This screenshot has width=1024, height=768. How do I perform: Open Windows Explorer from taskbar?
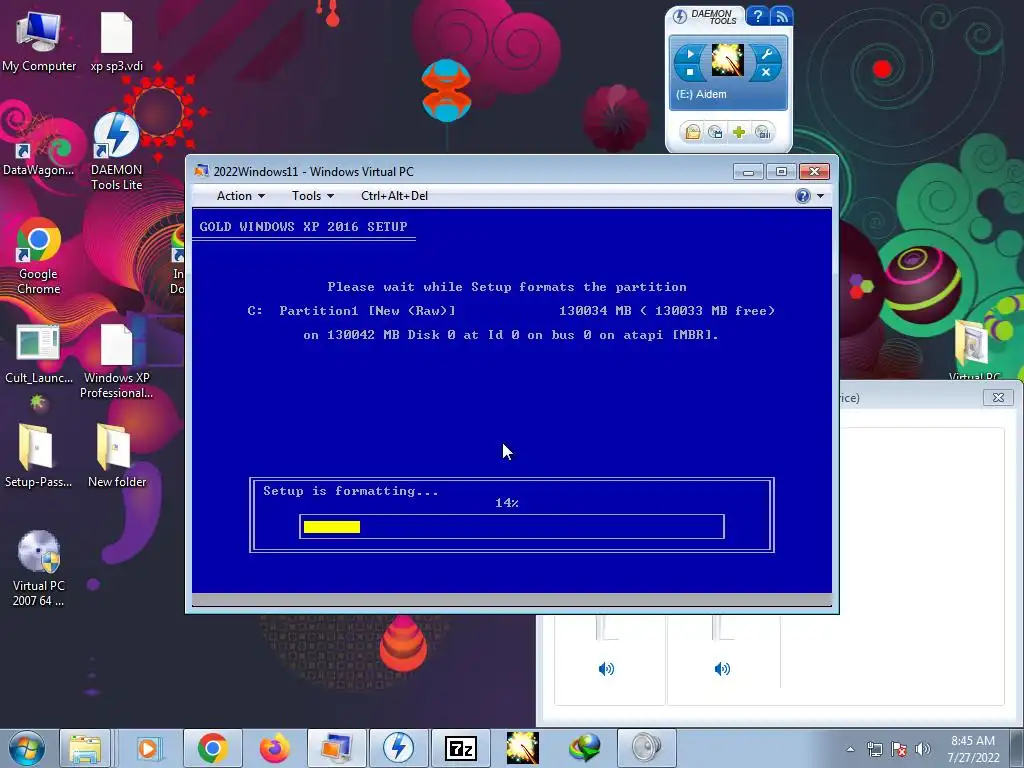tap(85, 748)
